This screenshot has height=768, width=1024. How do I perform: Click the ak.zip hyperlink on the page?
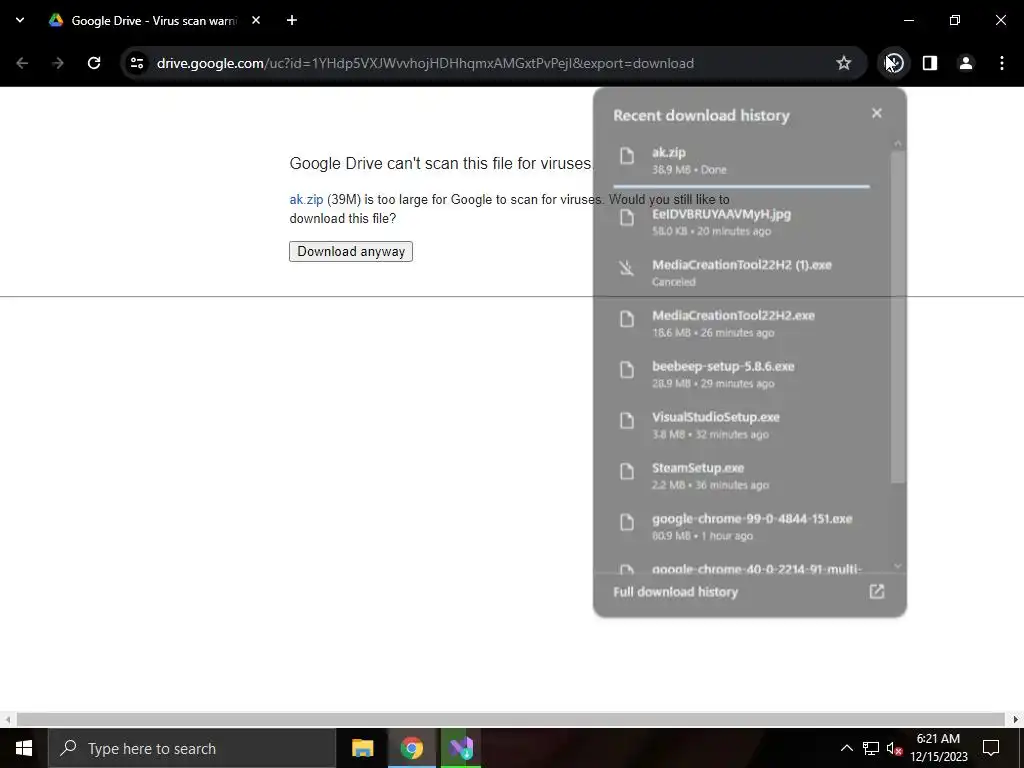(306, 199)
